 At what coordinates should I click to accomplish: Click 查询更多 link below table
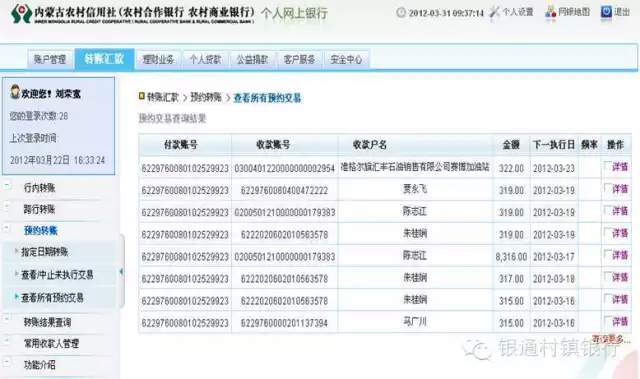pos(611,339)
